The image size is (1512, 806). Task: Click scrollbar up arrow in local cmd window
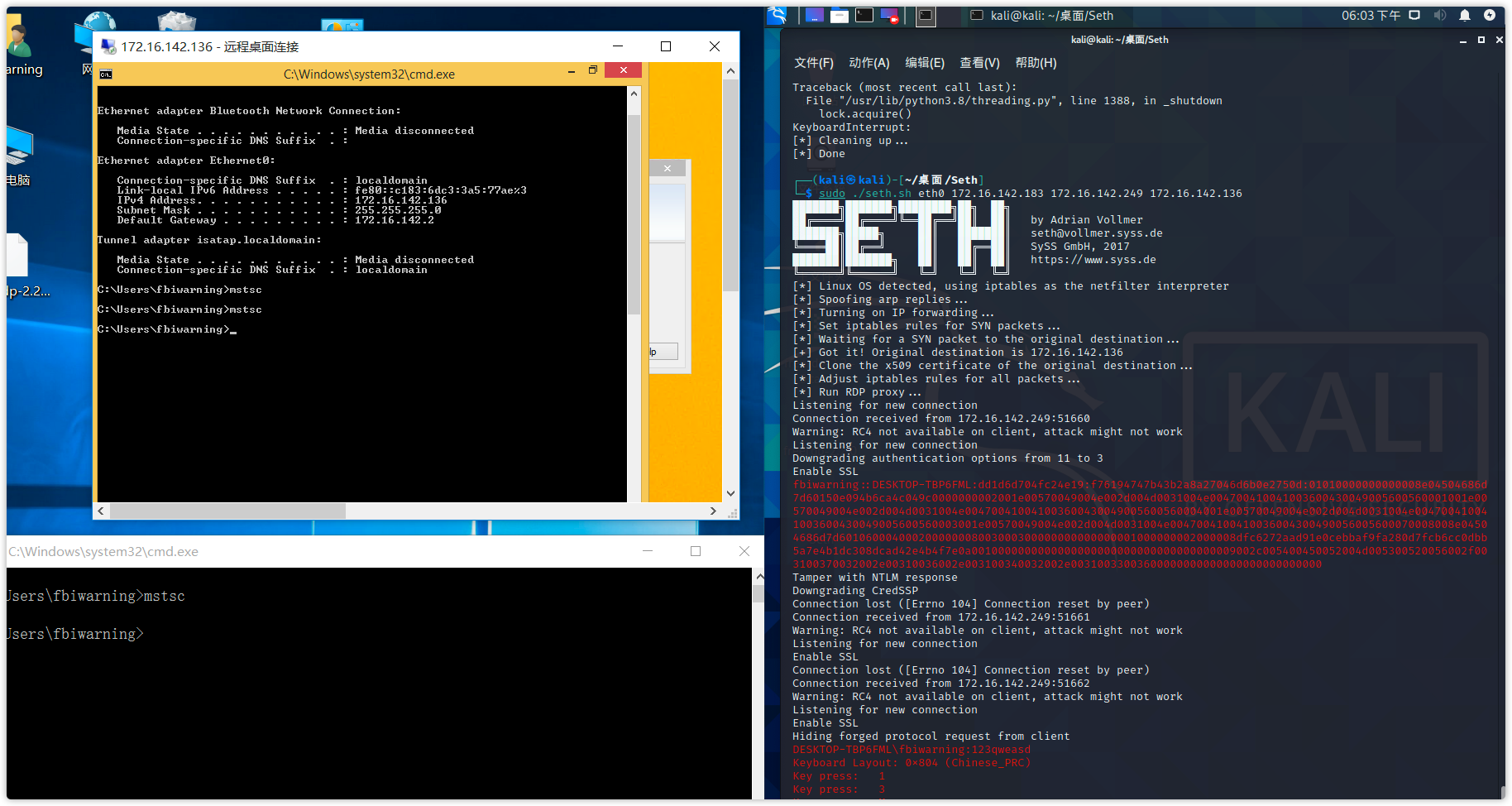(758, 577)
